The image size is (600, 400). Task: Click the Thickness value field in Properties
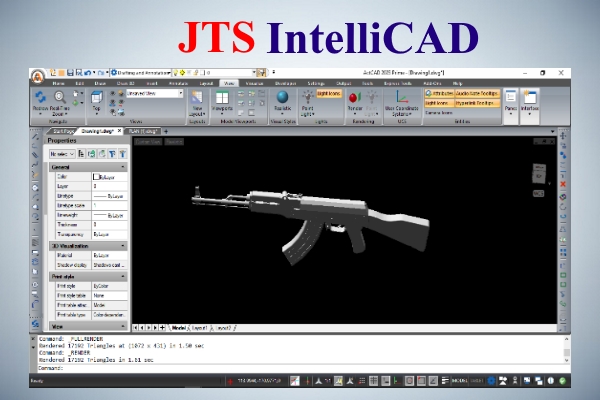[110, 225]
